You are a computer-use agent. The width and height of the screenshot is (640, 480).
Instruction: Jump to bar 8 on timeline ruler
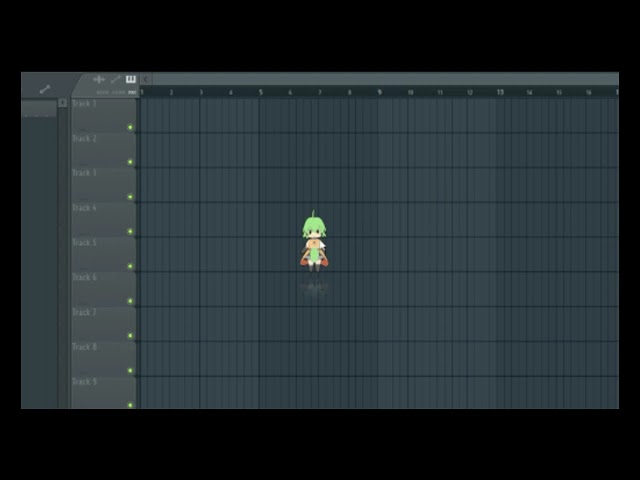click(x=350, y=93)
